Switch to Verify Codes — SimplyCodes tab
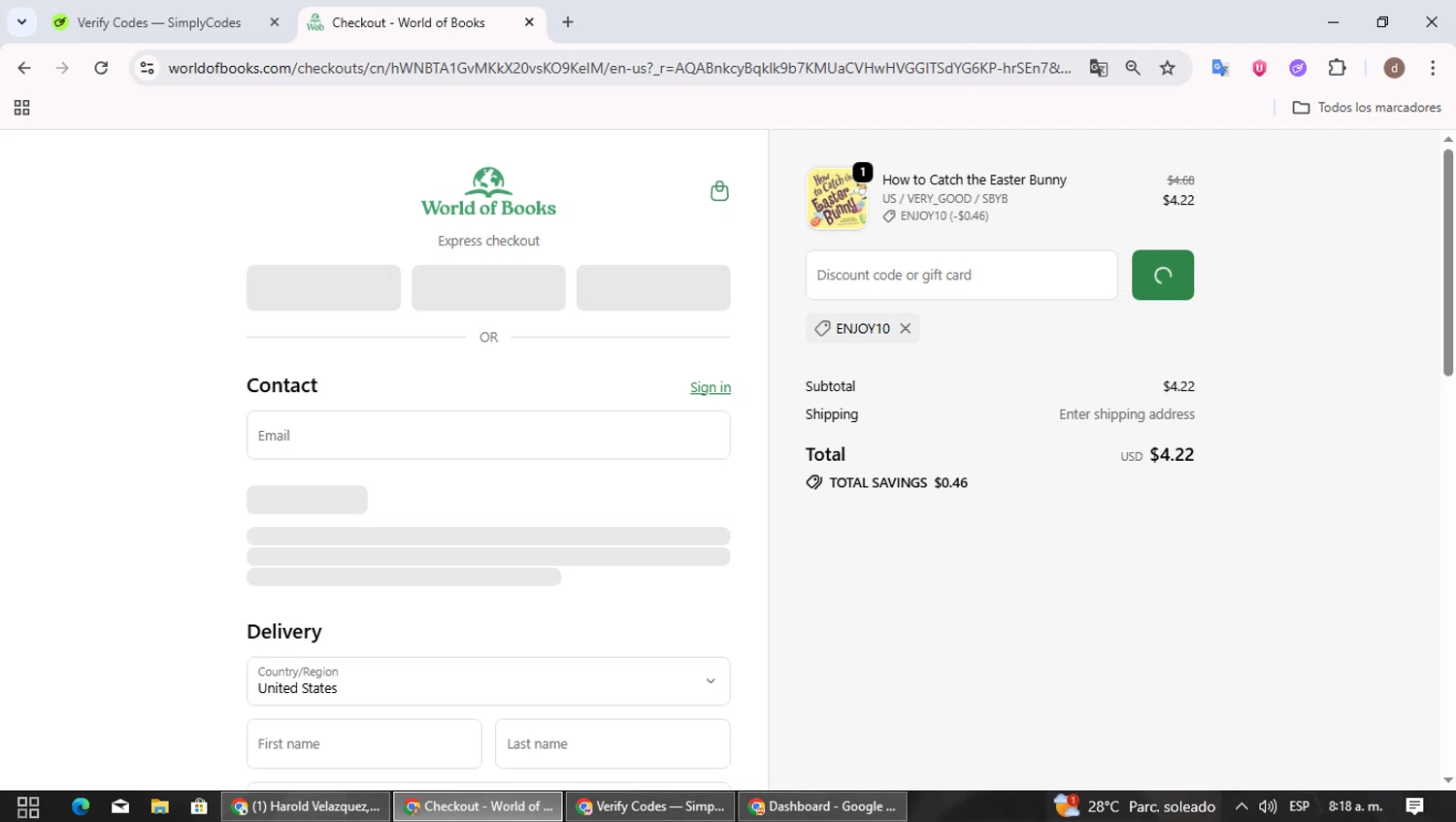Screen dimensions: 1456x822 click(160, 22)
